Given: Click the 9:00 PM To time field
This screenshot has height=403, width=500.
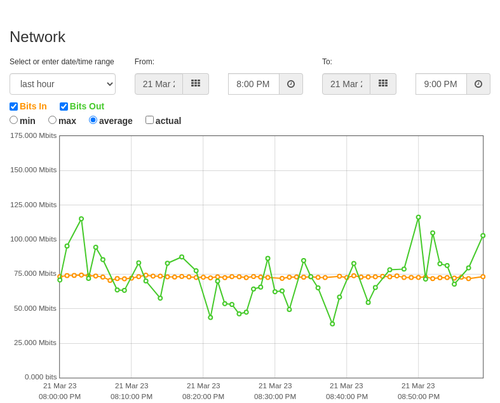Looking at the screenshot, I should [441, 84].
